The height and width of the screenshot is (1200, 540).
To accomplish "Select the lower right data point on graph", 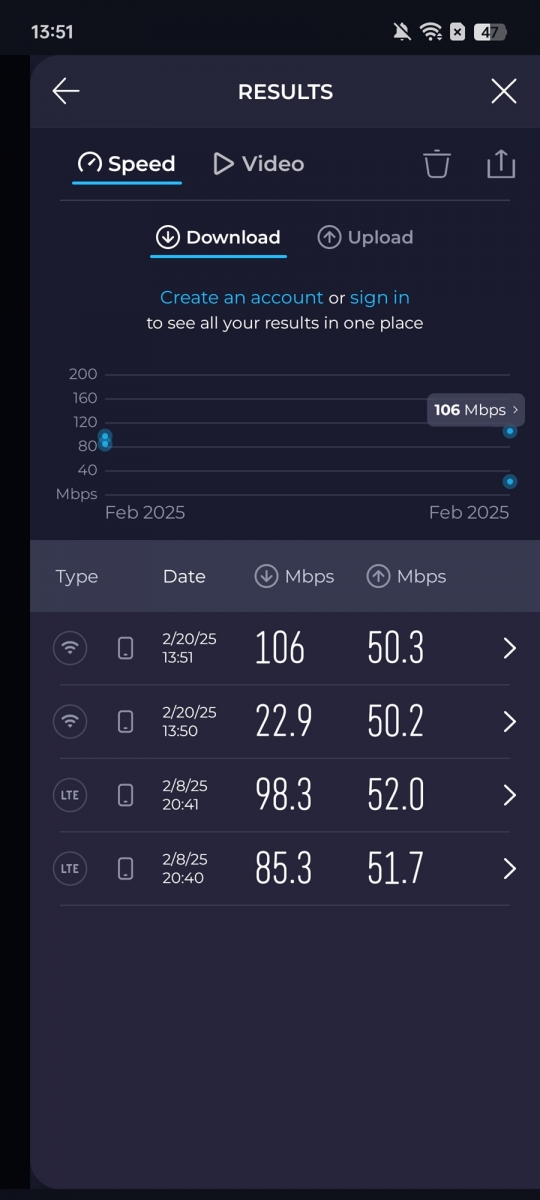I will coord(510,481).
